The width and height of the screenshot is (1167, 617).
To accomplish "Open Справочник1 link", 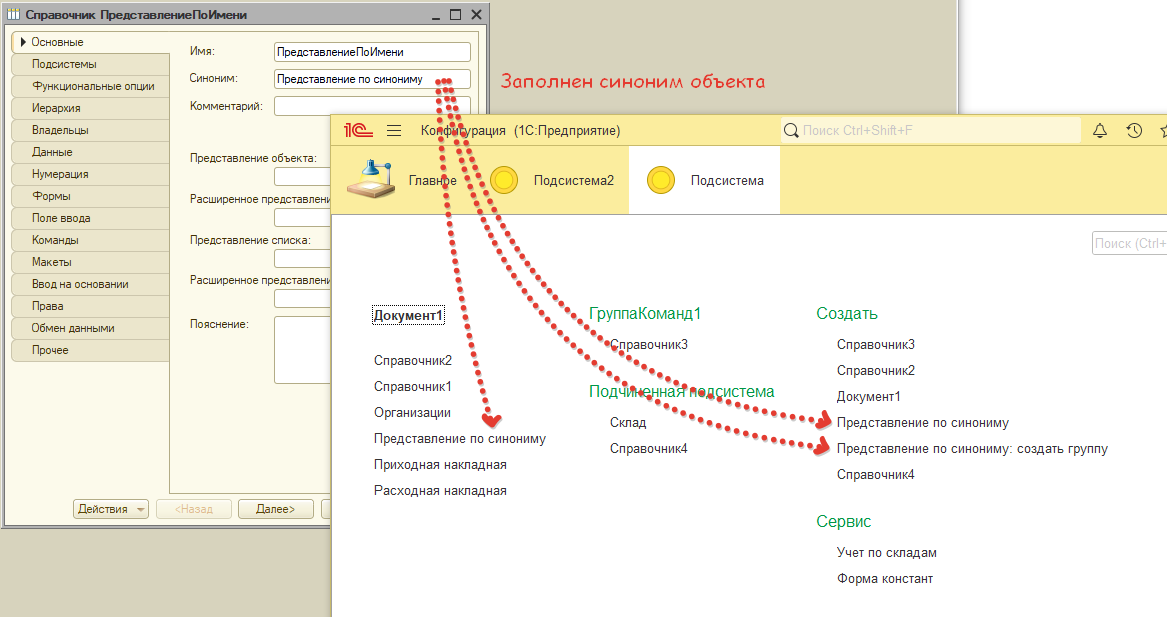I will coord(412,387).
